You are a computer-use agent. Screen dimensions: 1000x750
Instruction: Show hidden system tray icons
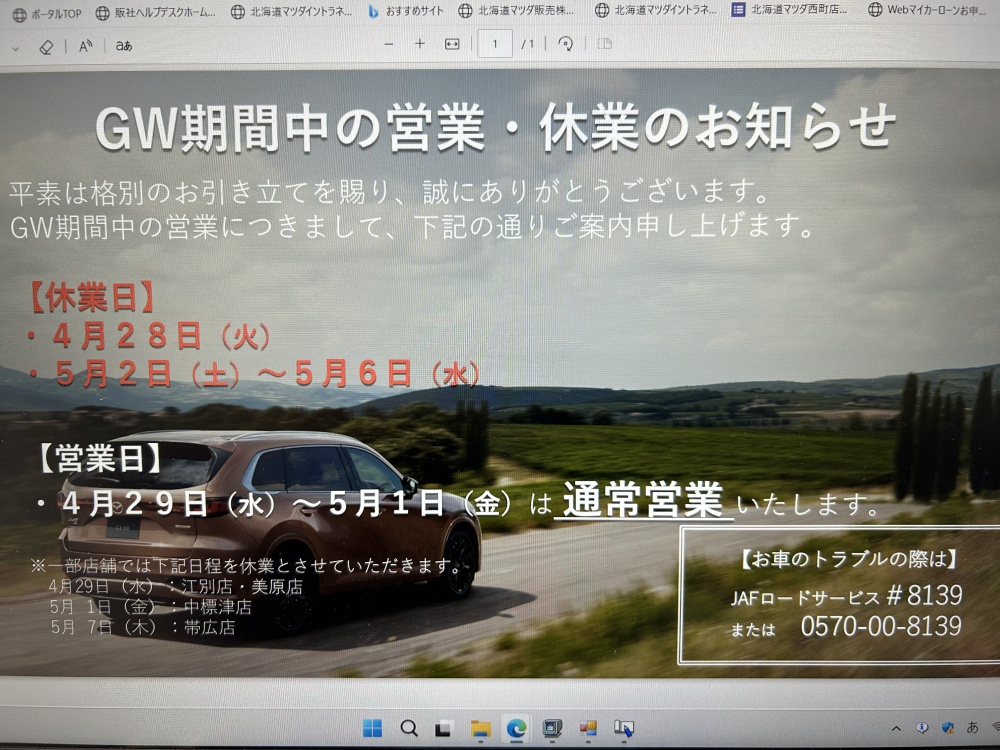pyautogui.click(x=896, y=727)
